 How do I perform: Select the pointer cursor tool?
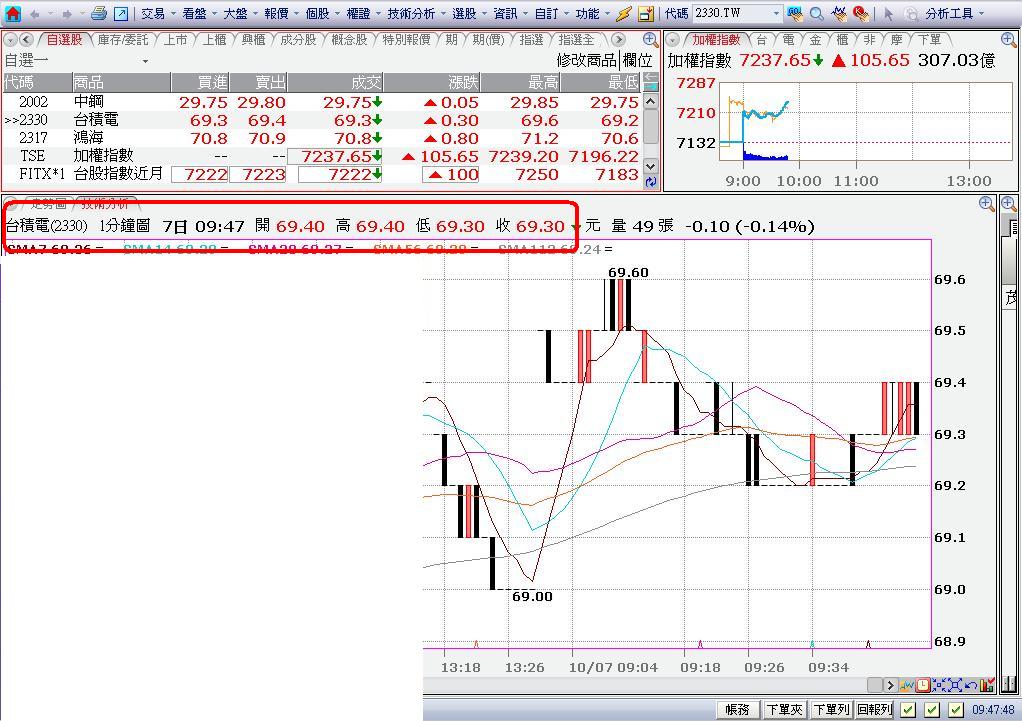[888, 14]
